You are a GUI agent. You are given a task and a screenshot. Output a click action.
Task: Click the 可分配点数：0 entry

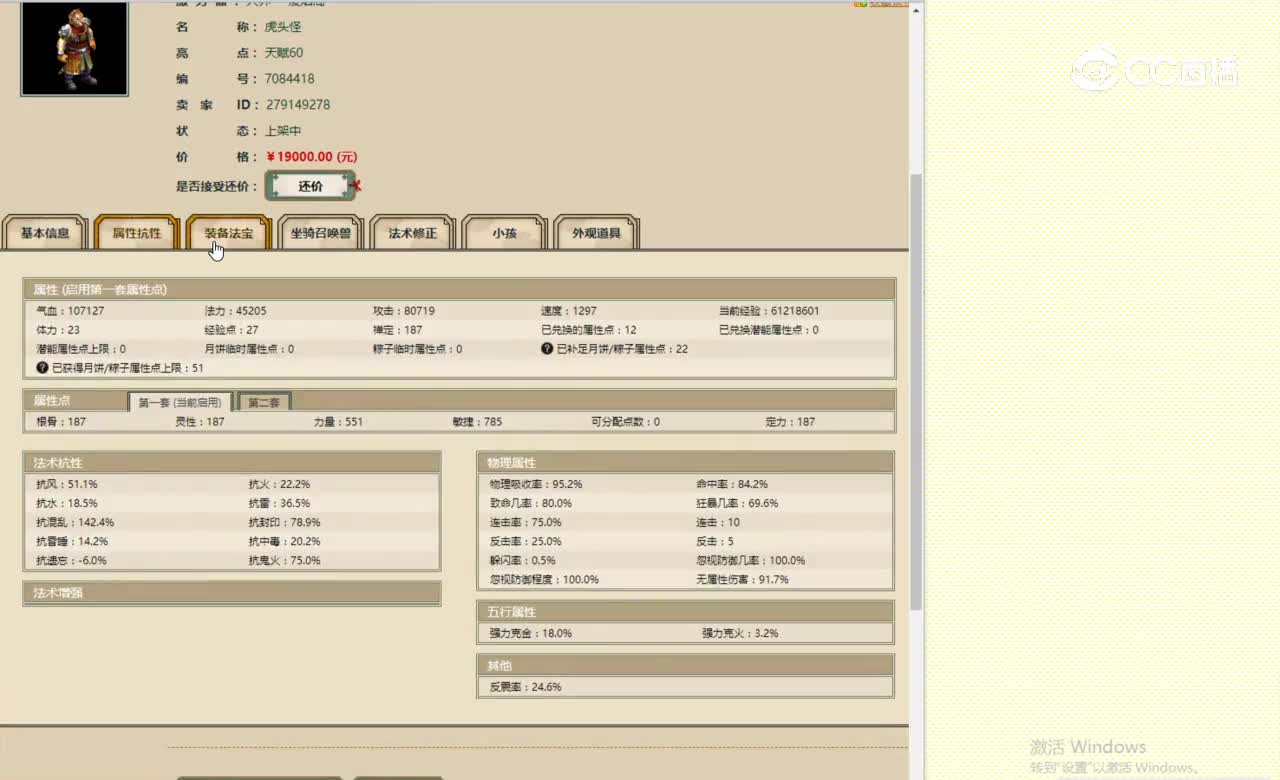pos(625,422)
